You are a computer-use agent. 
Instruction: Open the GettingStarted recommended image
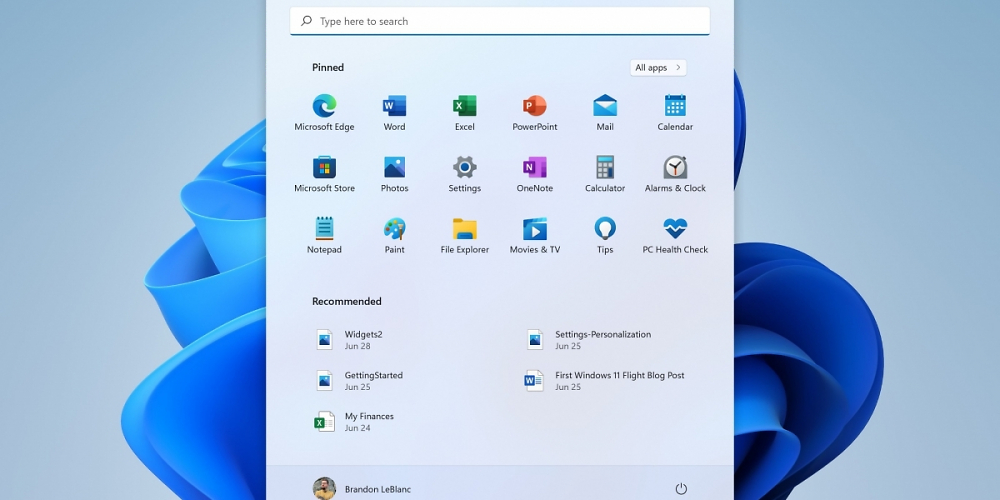tap(360, 381)
